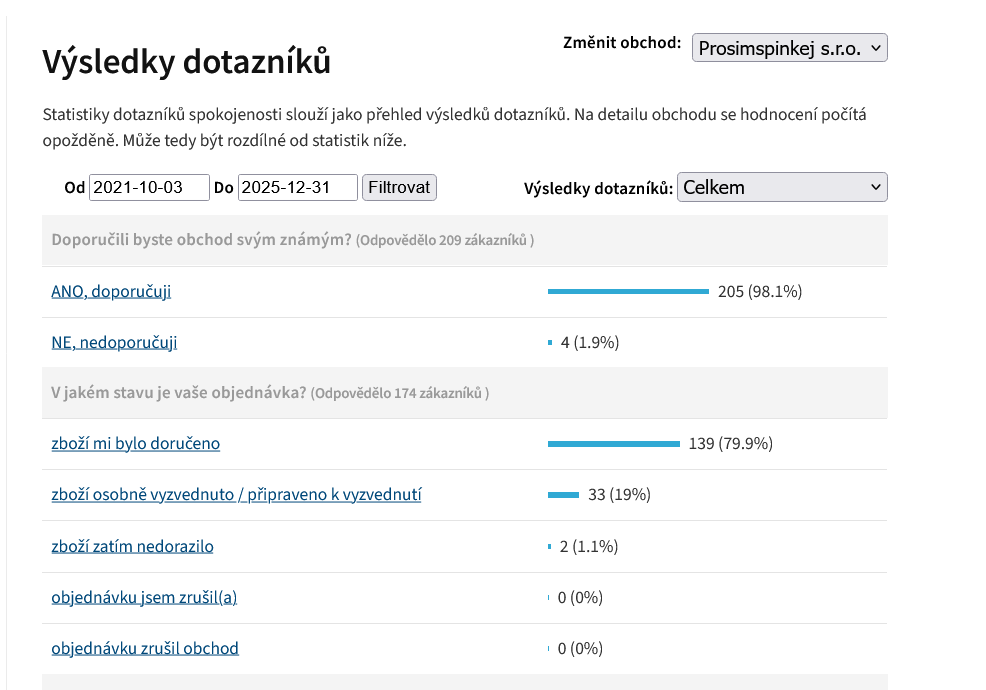Open the ANO, doporučuji link
The height and width of the screenshot is (690, 986).
click(x=111, y=291)
